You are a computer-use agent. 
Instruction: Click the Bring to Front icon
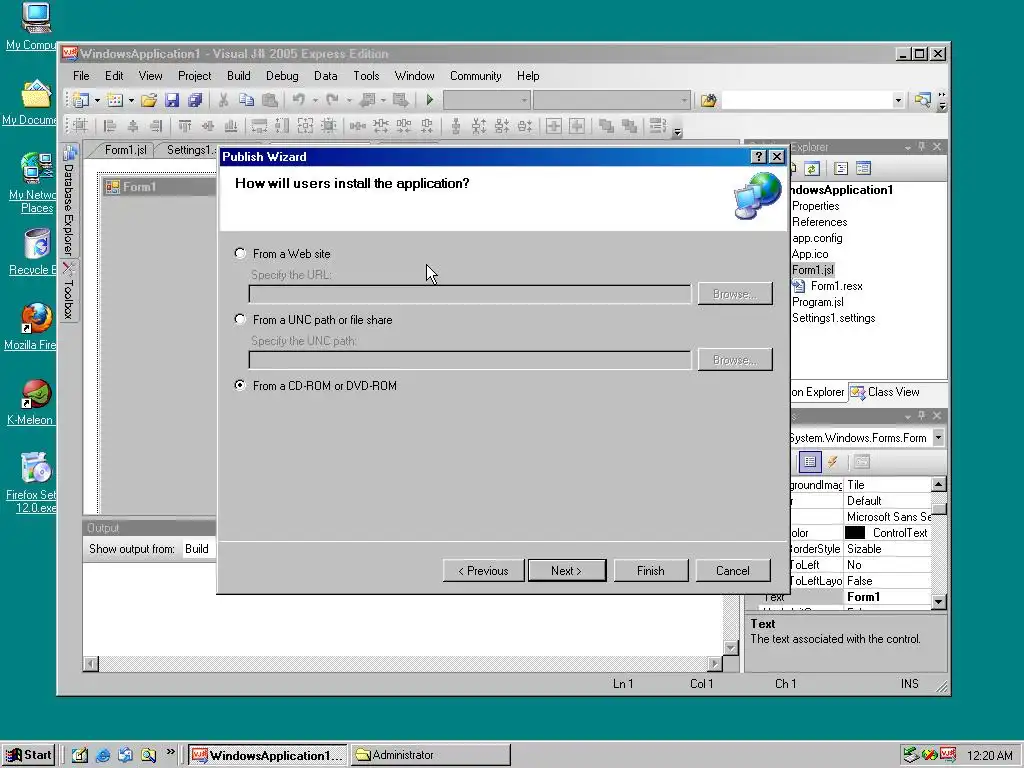click(606, 125)
